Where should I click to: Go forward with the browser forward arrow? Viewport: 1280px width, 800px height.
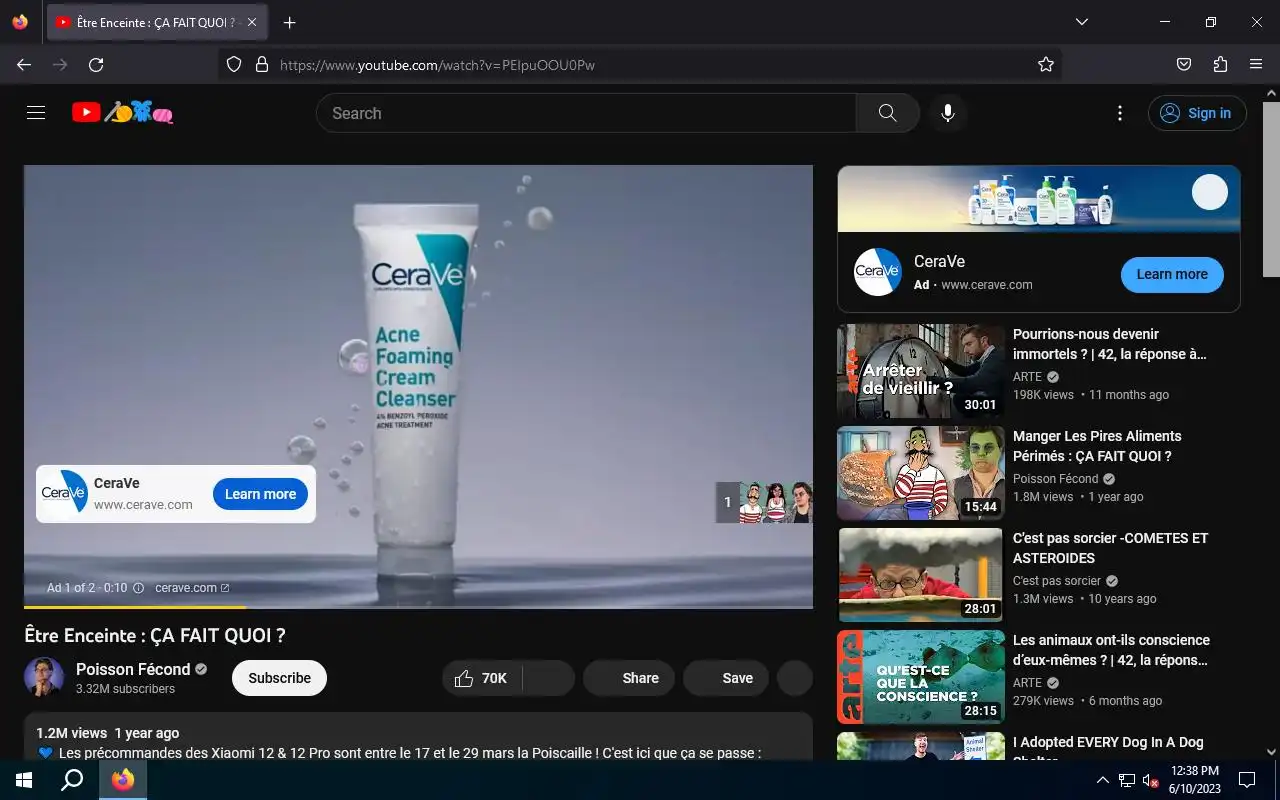click(x=60, y=64)
